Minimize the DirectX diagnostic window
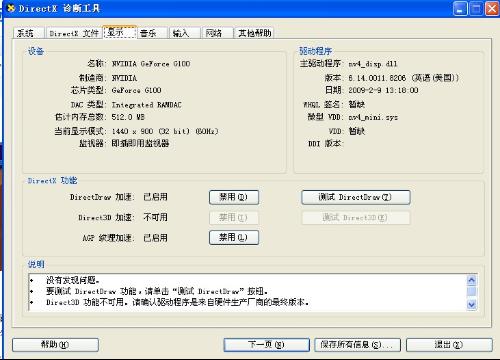 (x=460, y=9)
